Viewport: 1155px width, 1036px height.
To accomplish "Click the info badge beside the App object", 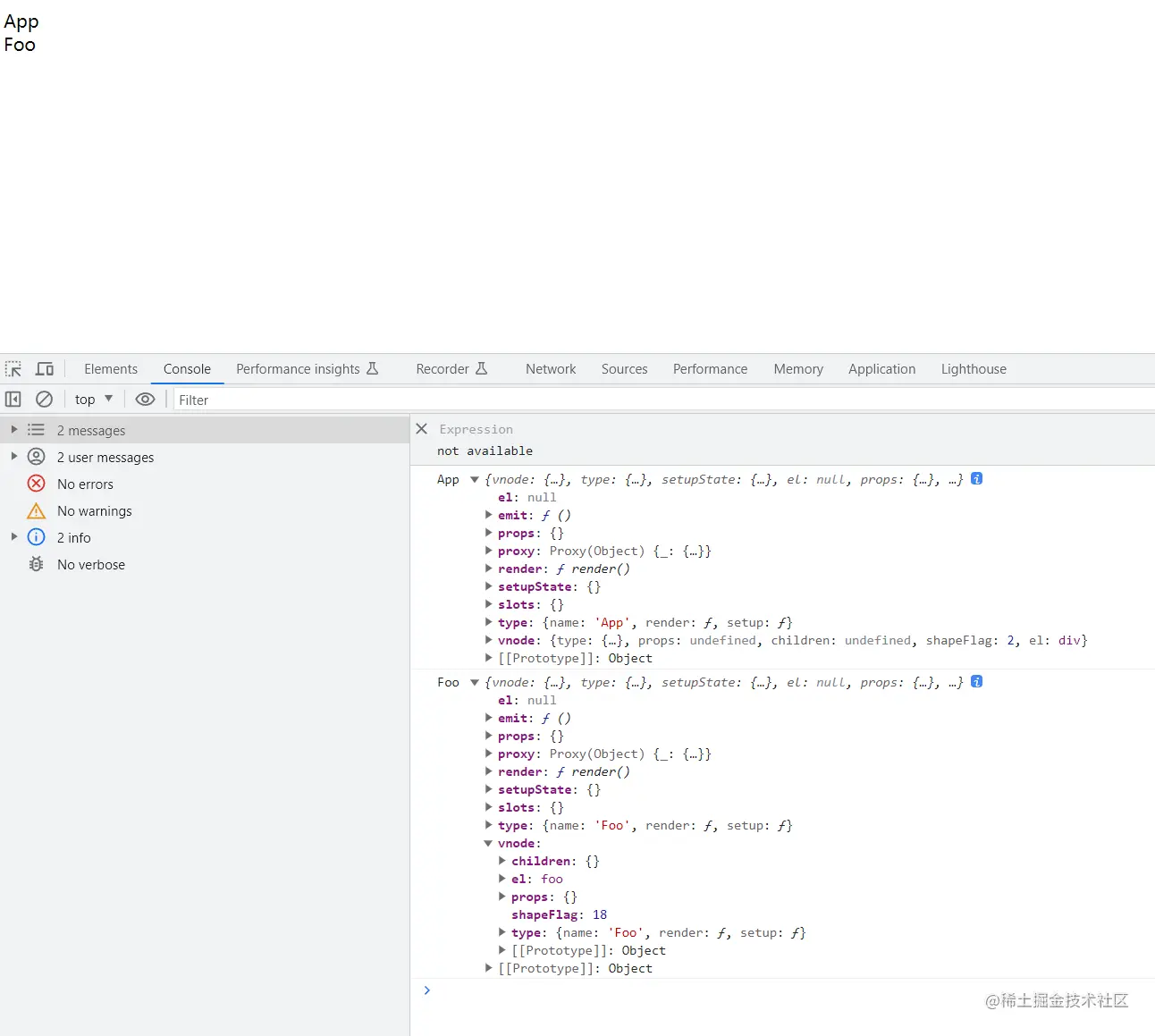I will [977, 479].
